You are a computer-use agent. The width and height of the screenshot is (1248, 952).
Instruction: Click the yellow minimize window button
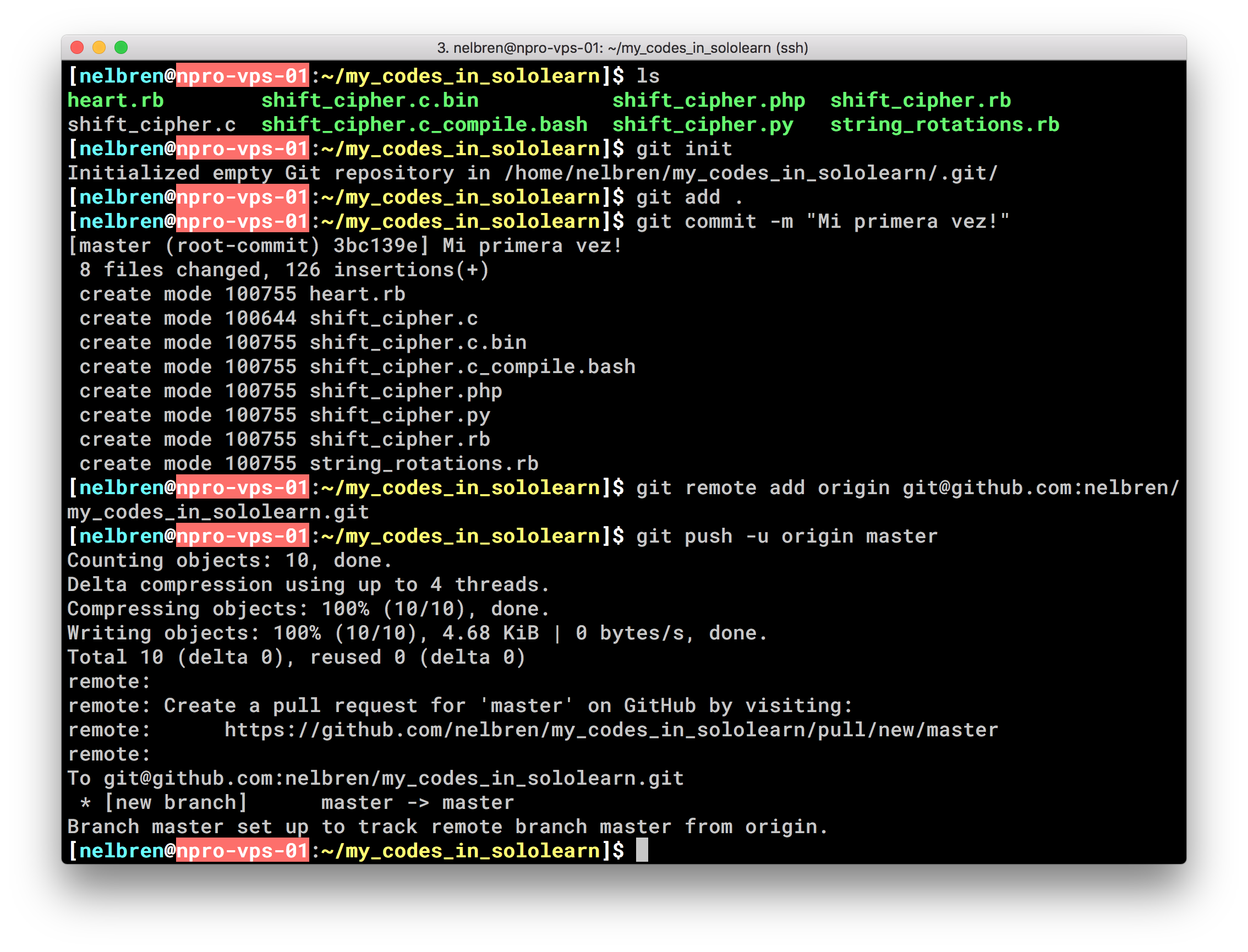pos(99,47)
